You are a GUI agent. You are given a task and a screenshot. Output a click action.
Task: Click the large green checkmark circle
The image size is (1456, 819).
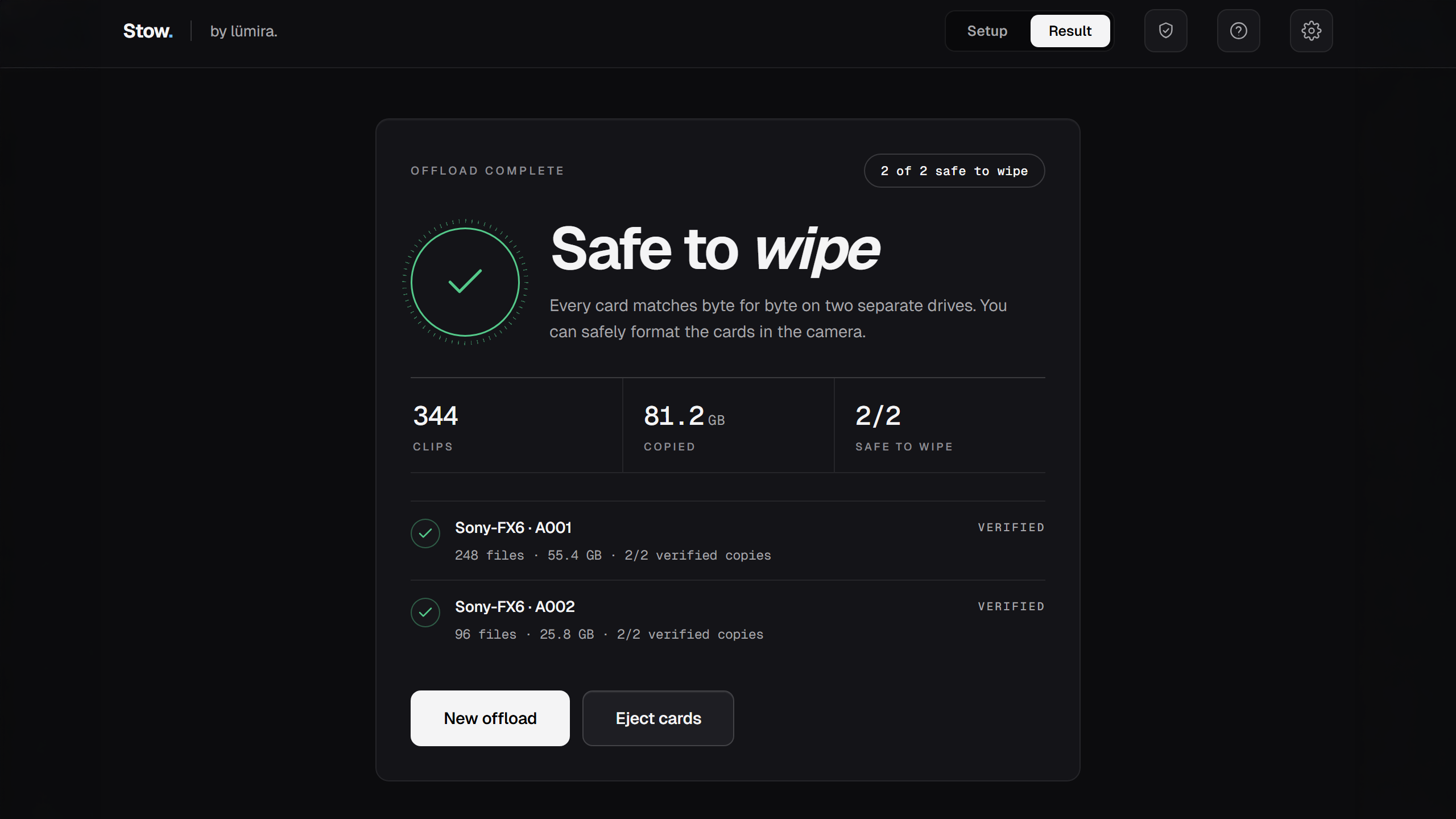point(465,282)
